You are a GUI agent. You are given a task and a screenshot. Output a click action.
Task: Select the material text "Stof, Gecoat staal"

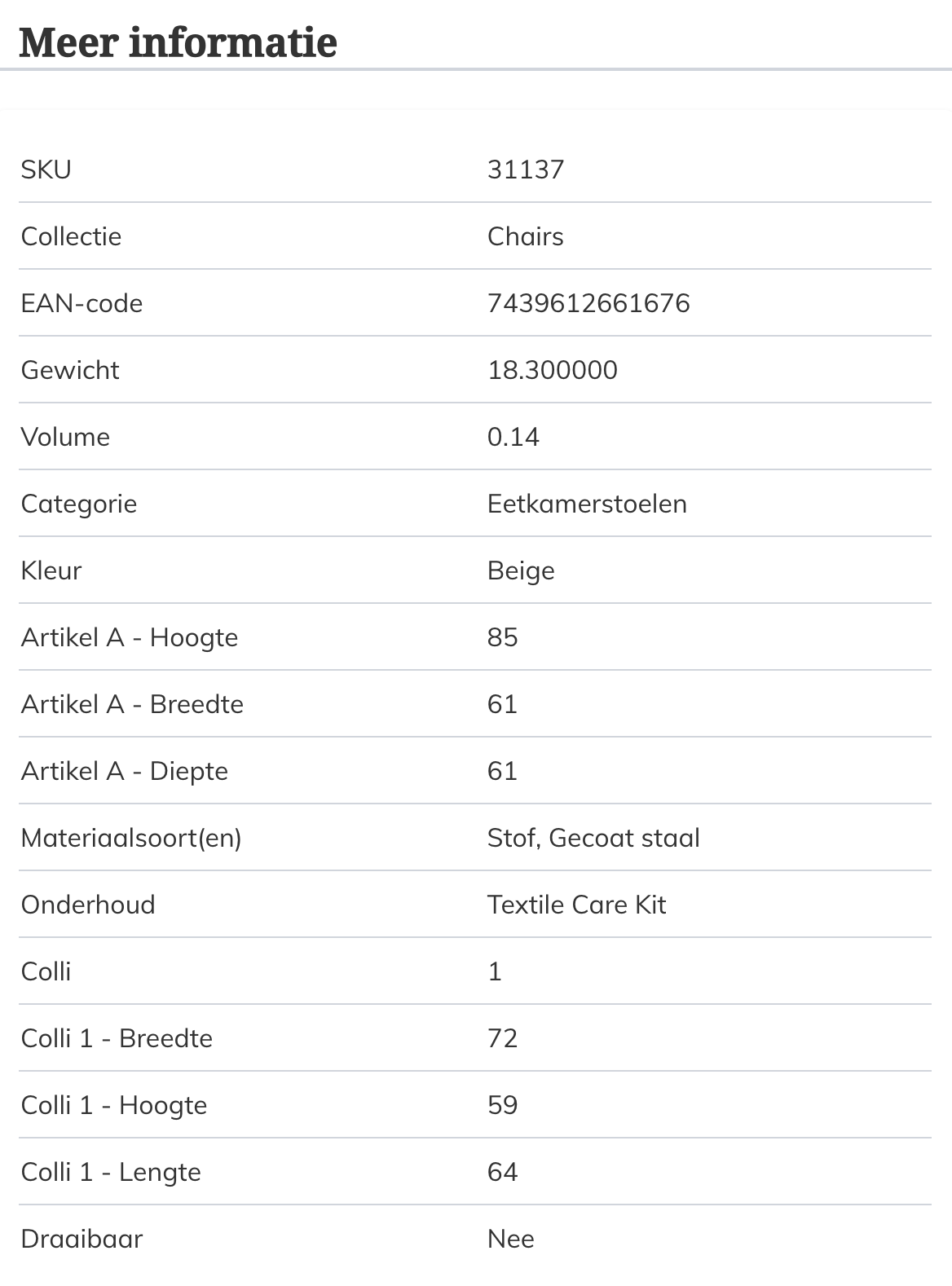pyautogui.click(x=593, y=838)
